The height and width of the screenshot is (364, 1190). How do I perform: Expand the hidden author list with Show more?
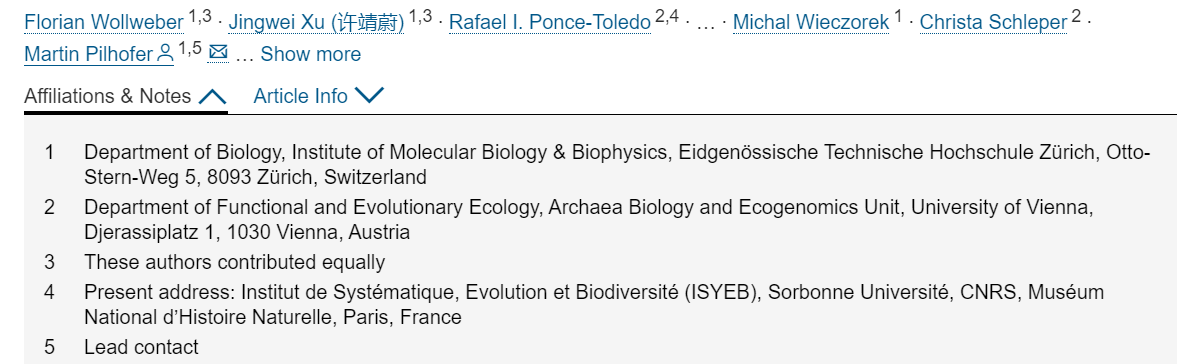click(310, 55)
